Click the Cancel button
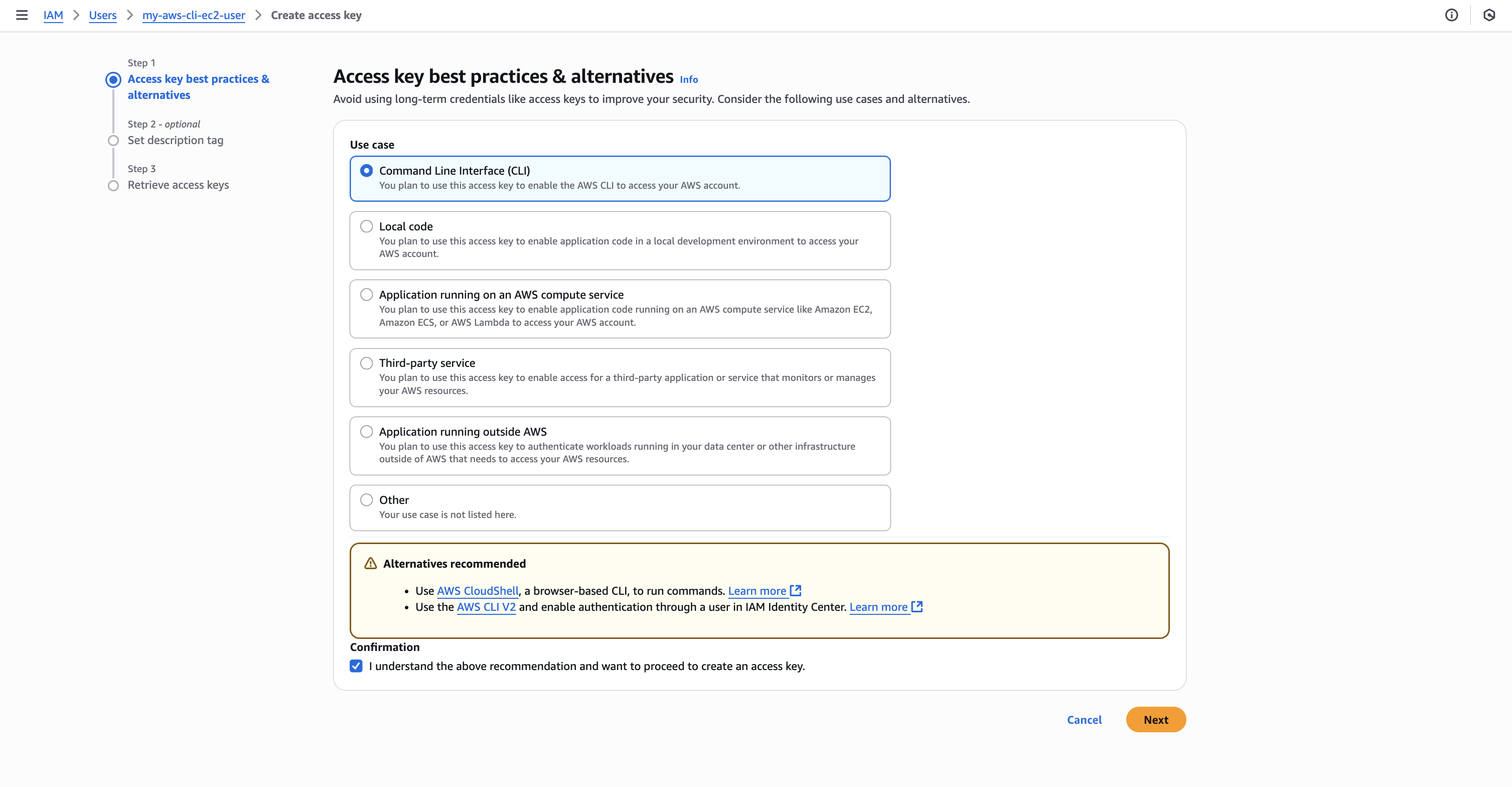 pos(1084,719)
